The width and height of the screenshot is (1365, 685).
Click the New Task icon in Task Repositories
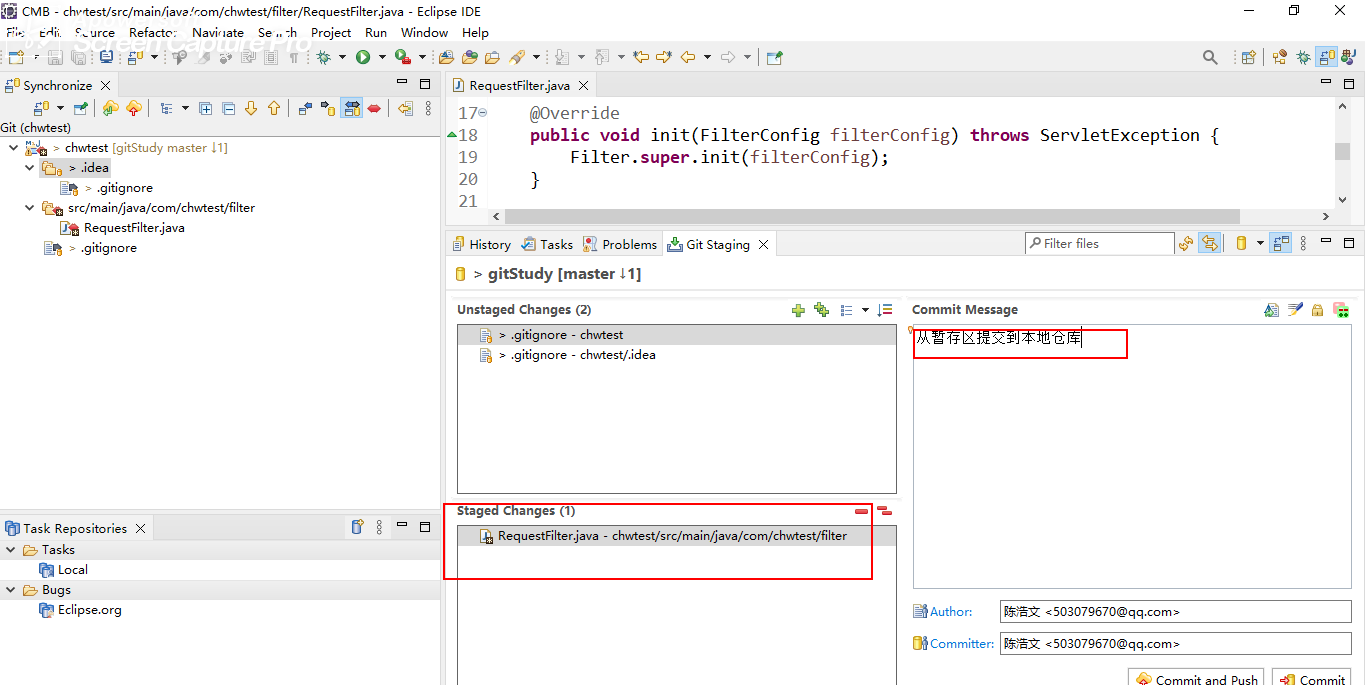[357, 527]
